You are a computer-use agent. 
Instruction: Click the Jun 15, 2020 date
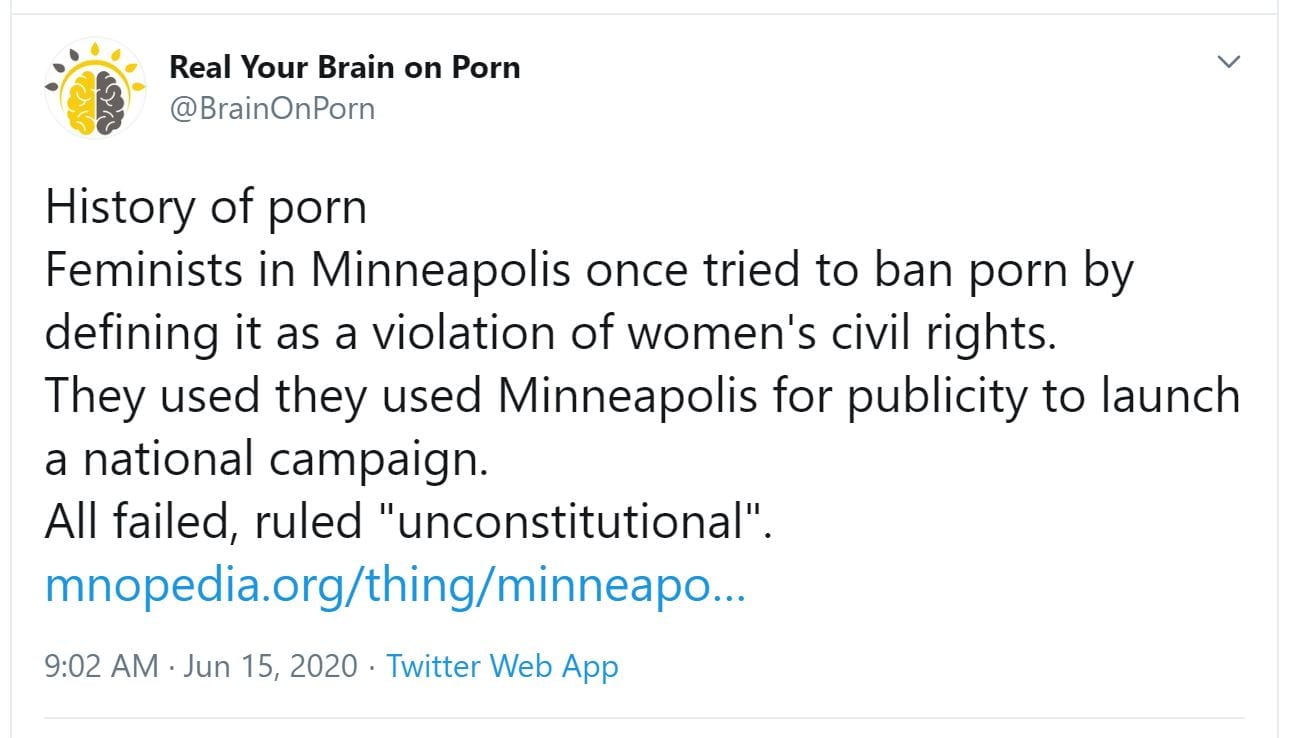[270, 666]
